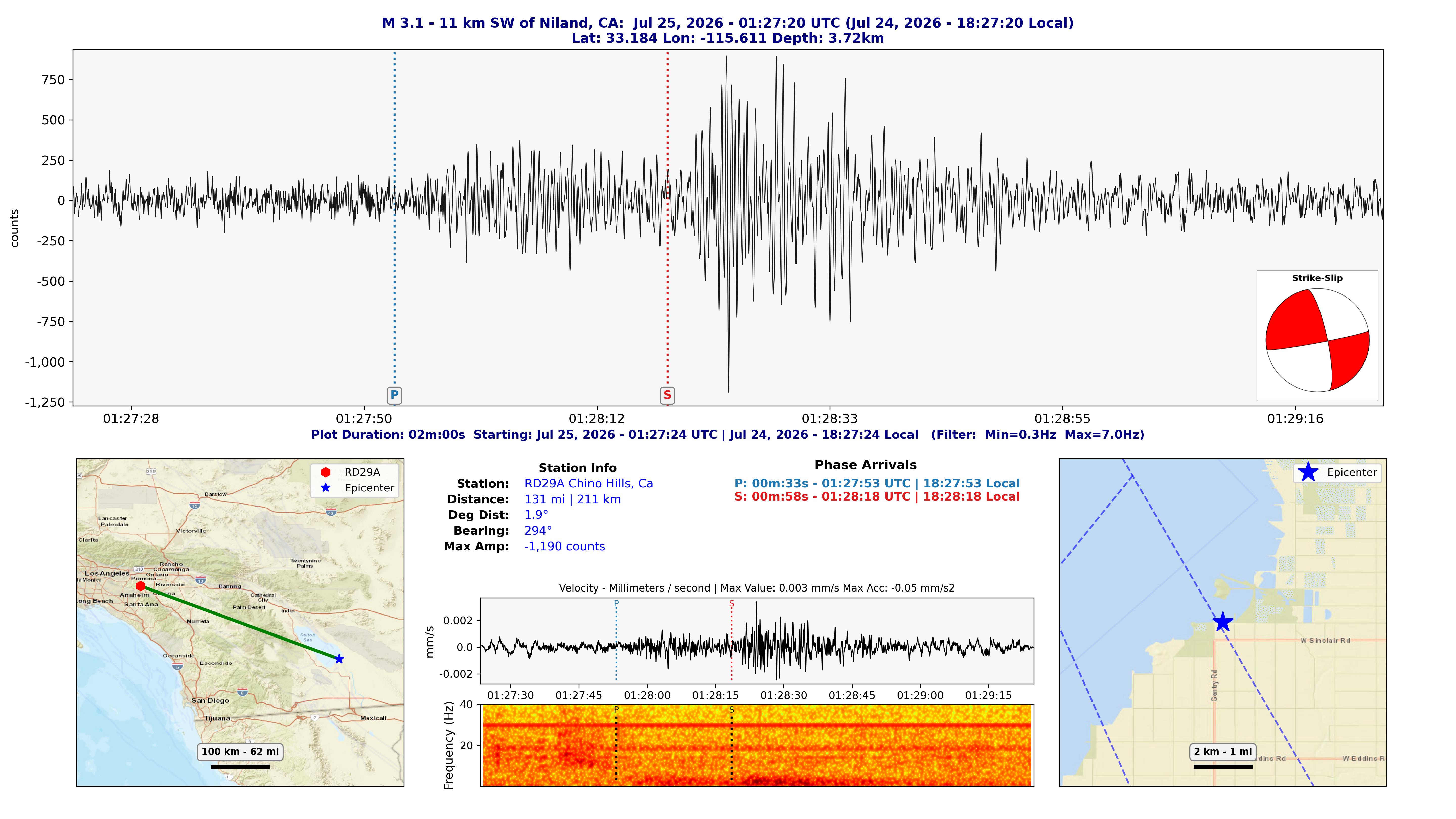Click station name RD29A Chino Hills, Ca

pos(588,484)
